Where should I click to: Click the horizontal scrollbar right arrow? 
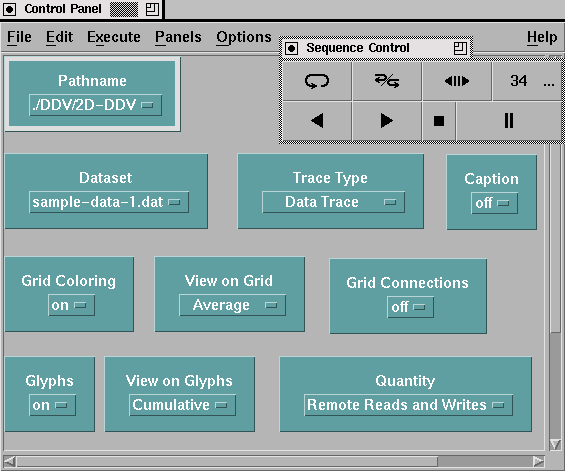click(538, 461)
